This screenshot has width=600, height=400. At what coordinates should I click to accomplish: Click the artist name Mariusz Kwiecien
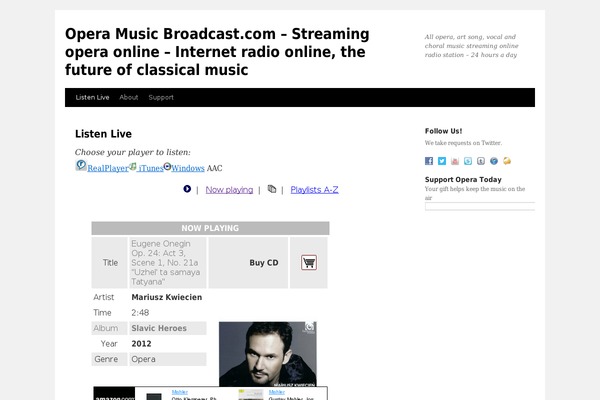tap(166, 297)
